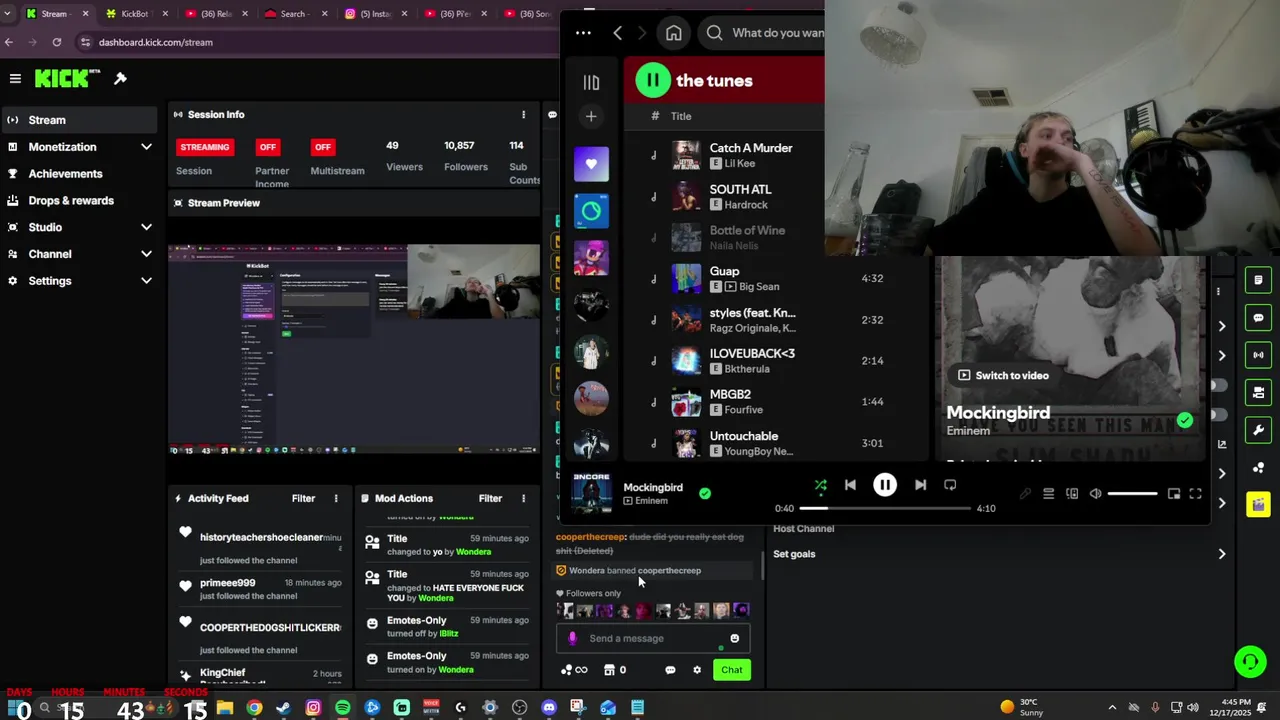Open camera icon in right rail

(x=1258, y=392)
